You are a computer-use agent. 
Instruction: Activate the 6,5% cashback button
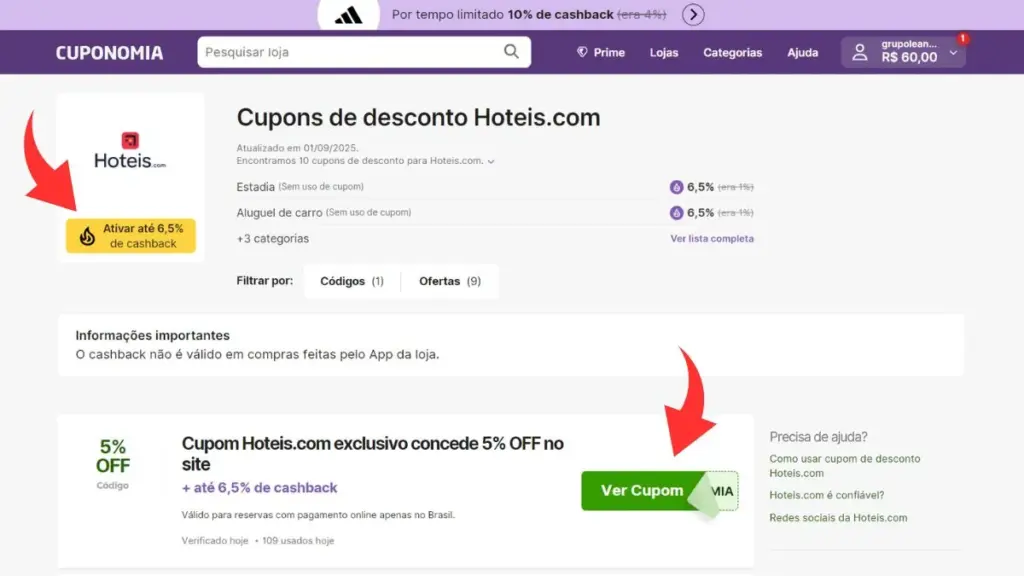[x=131, y=236]
